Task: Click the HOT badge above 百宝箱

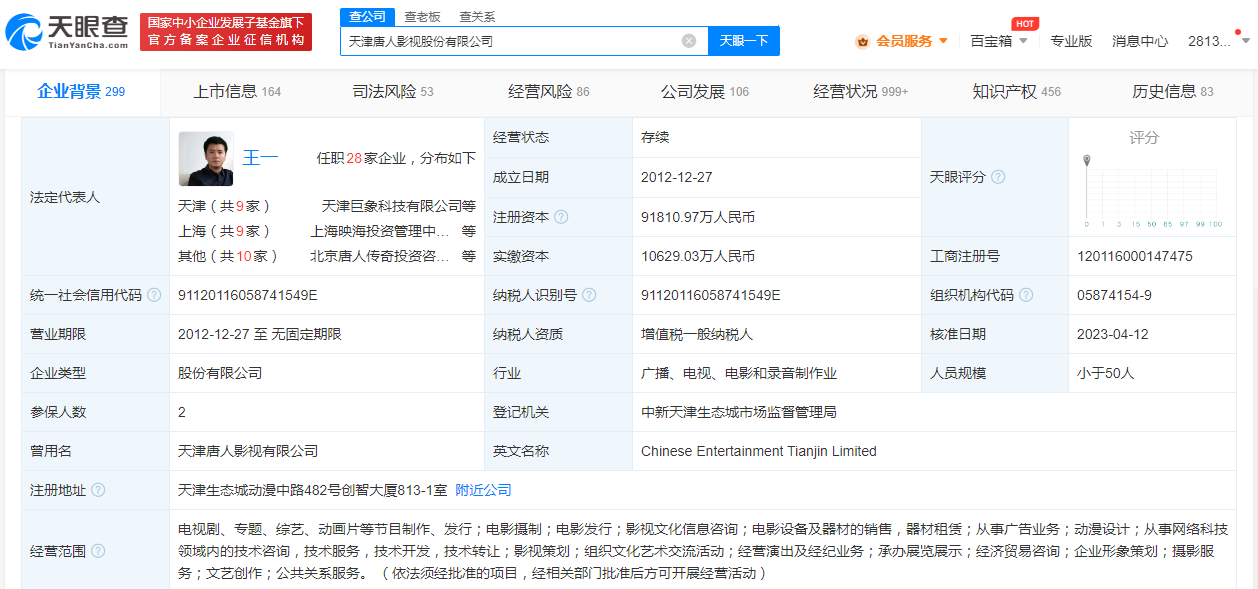Action: point(1024,23)
